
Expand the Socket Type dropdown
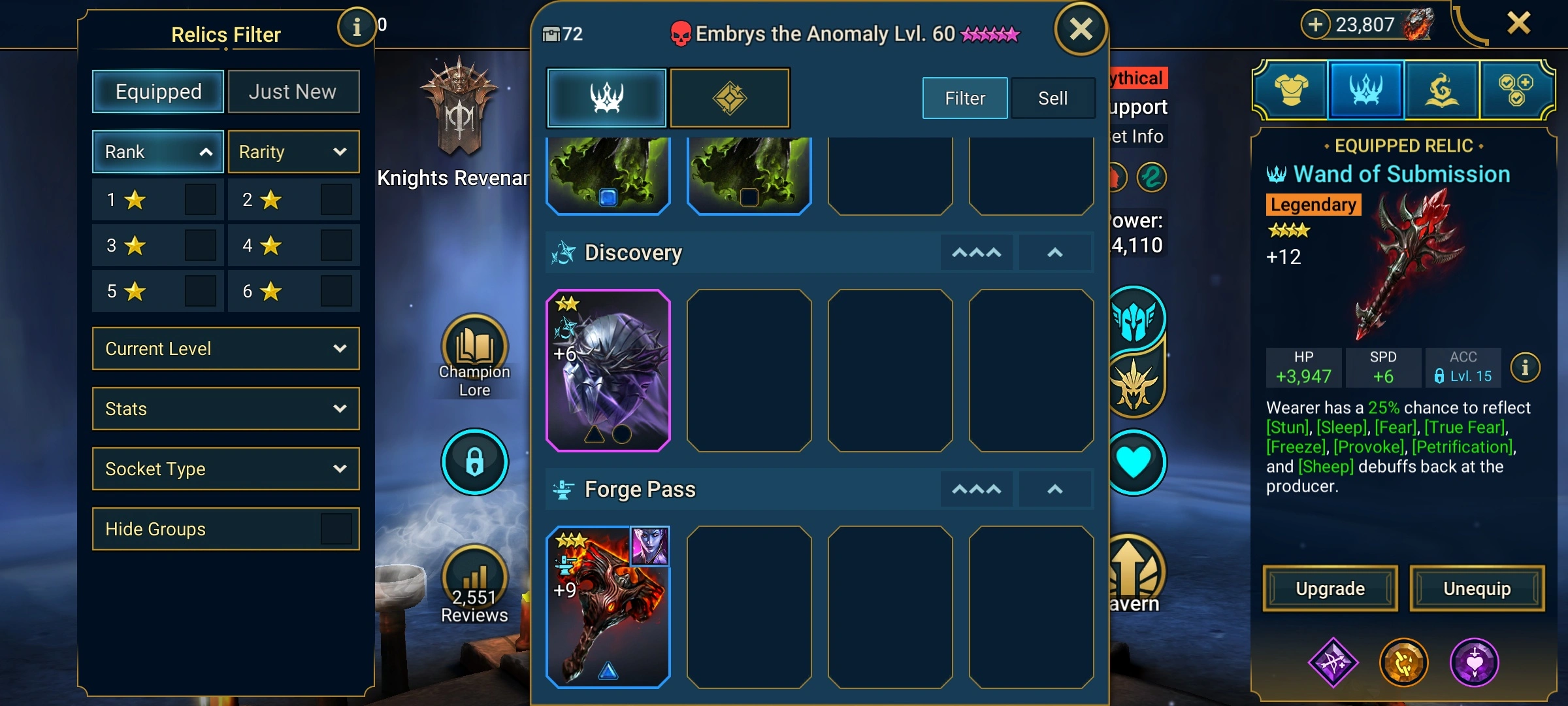(x=225, y=469)
